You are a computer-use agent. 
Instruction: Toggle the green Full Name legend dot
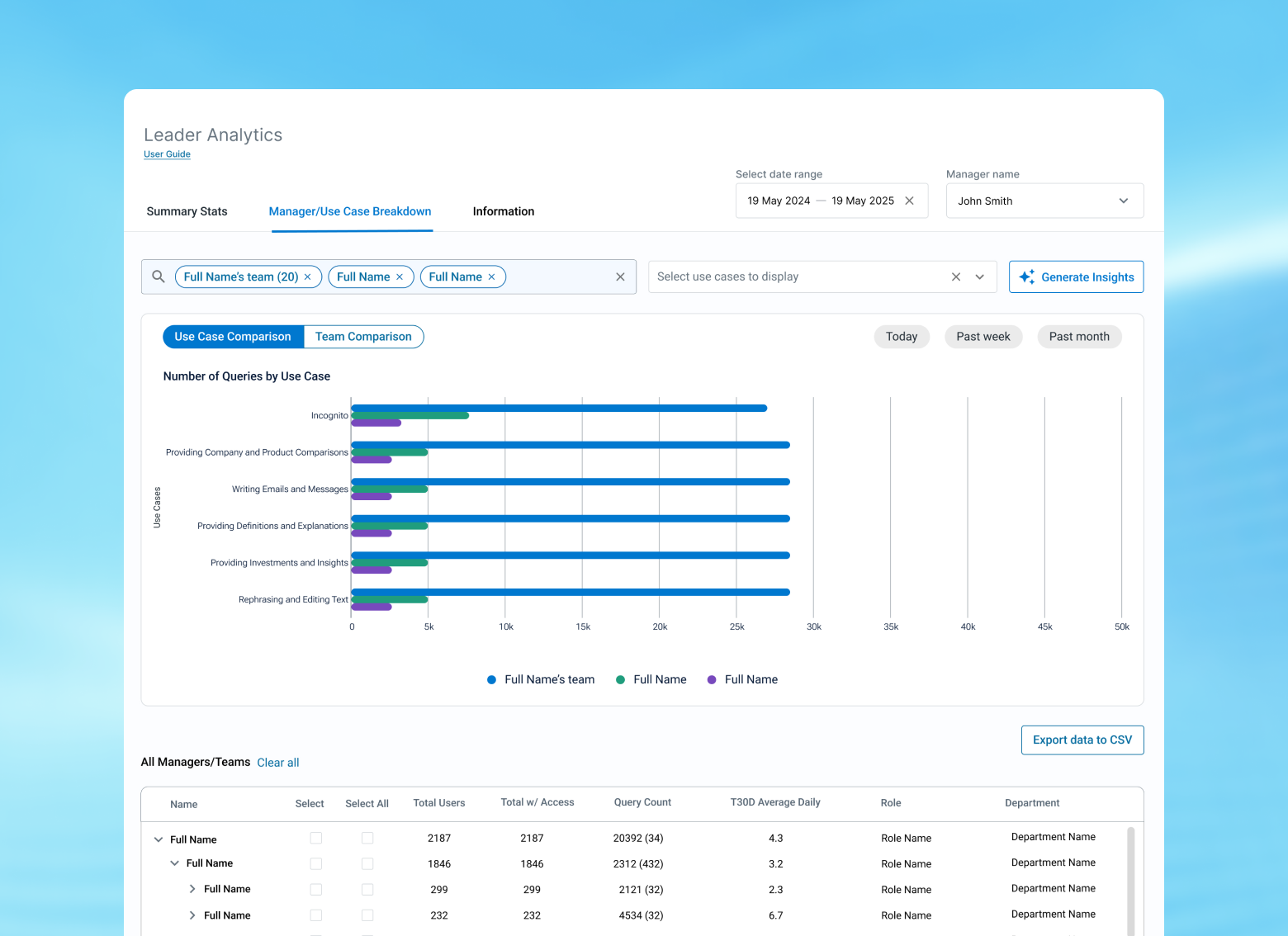coord(621,679)
